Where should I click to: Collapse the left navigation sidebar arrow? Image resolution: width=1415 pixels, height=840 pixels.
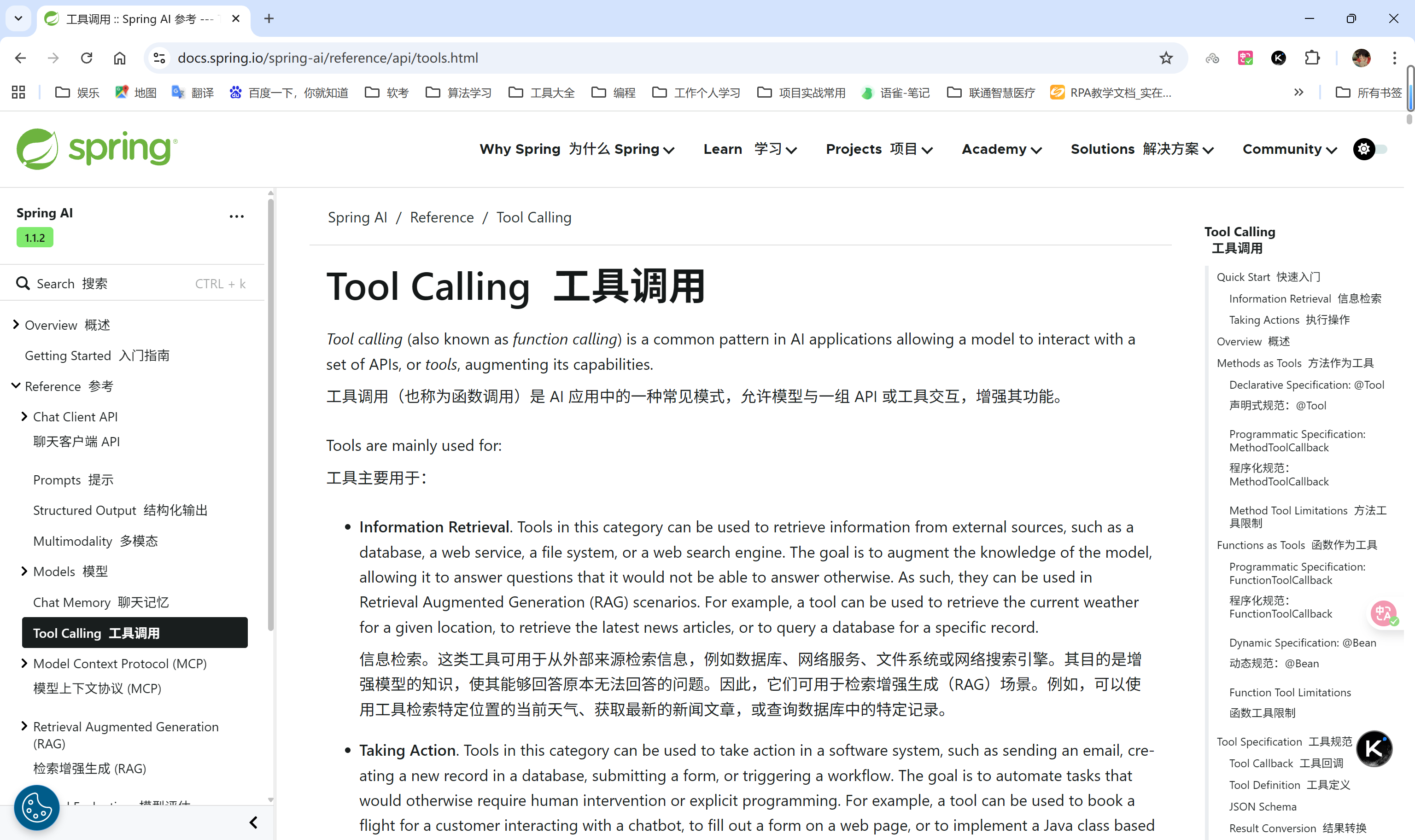253,822
